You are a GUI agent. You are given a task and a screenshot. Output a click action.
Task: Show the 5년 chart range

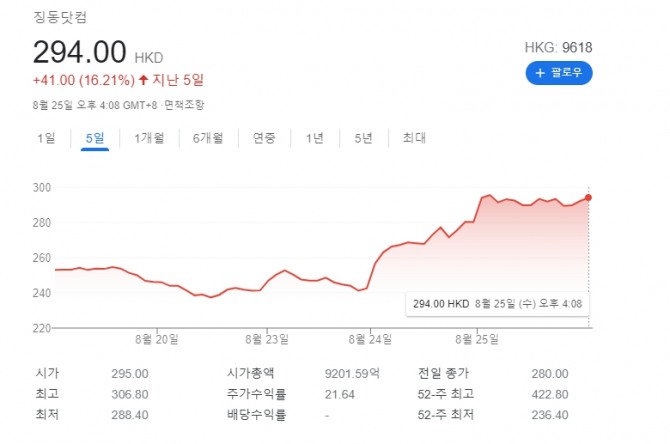coord(363,138)
